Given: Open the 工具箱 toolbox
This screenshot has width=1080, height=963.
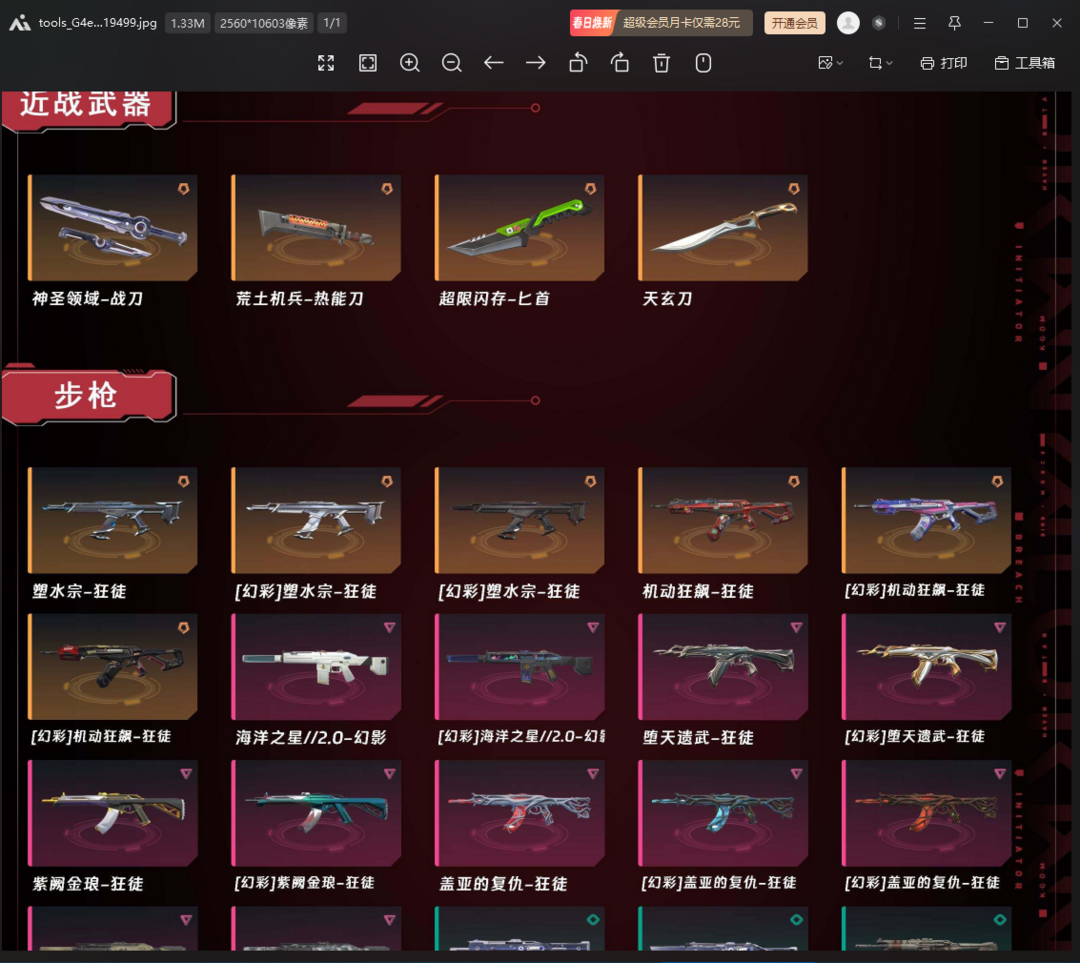Looking at the screenshot, I should click(x=1025, y=63).
